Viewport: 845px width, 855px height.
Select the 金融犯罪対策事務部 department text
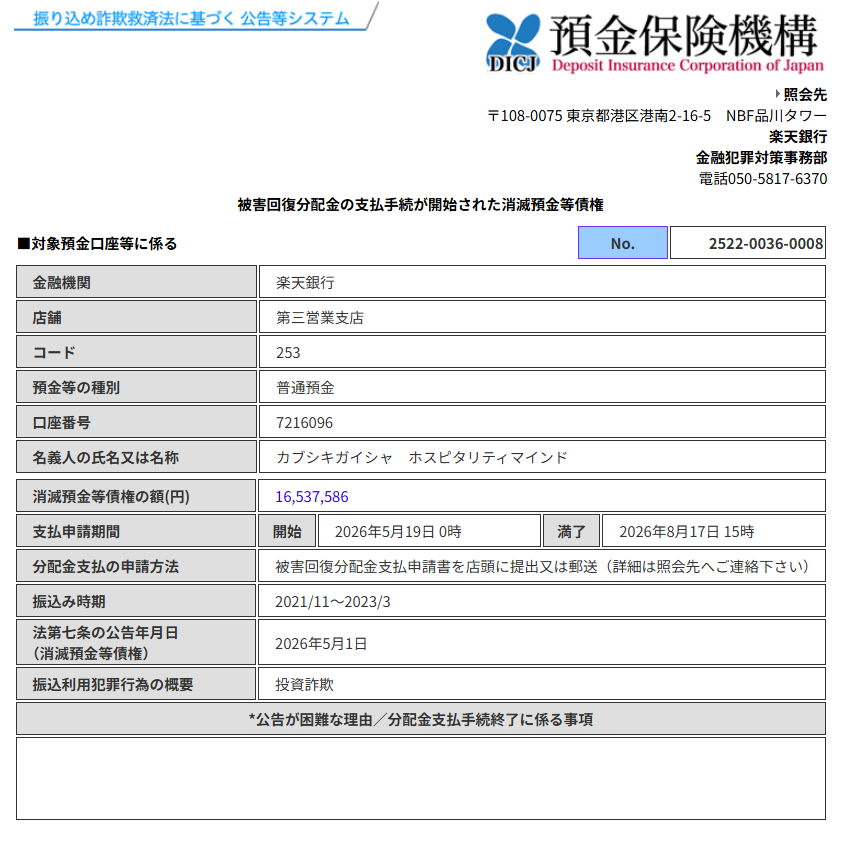coord(761,158)
